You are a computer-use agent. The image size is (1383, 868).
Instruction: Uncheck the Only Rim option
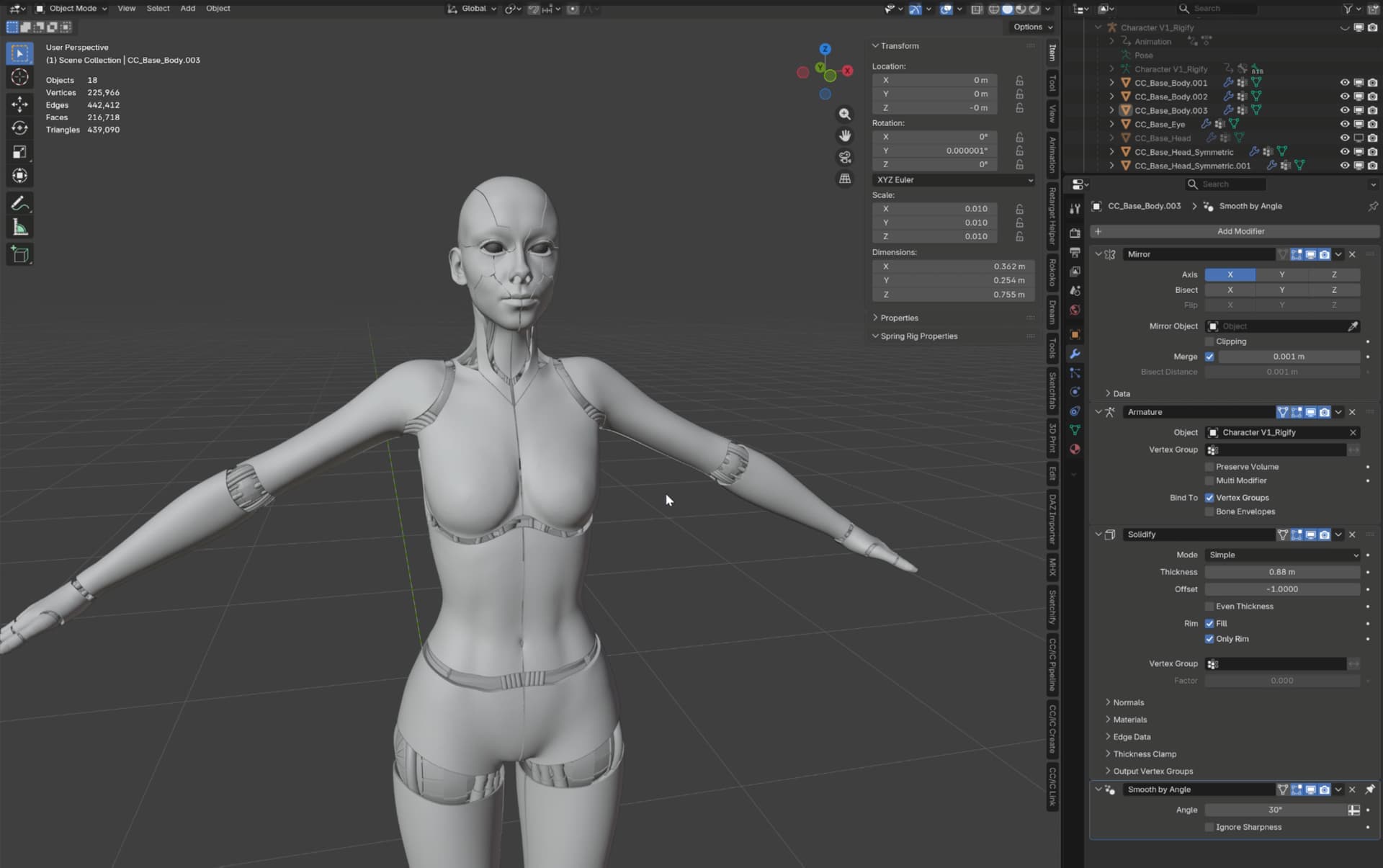(1209, 639)
